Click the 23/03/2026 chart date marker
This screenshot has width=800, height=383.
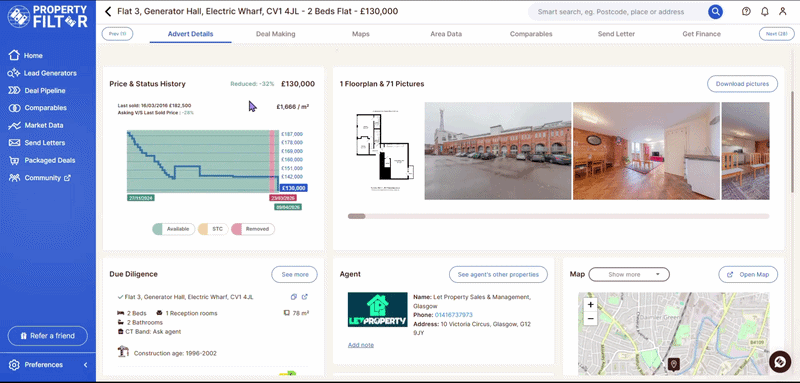(x=283, y=197)
